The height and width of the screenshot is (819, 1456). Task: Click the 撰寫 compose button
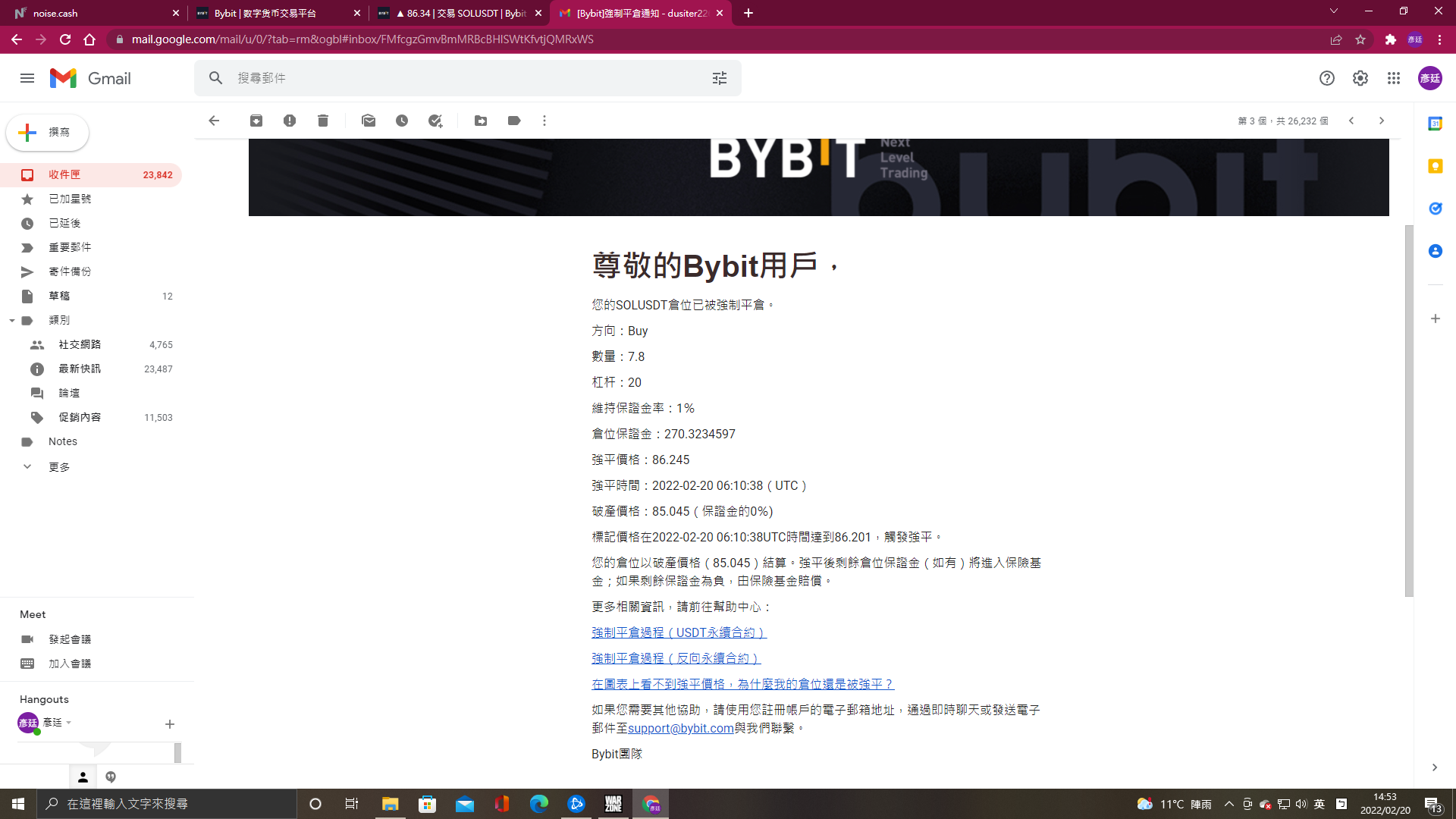pos(48,133)
